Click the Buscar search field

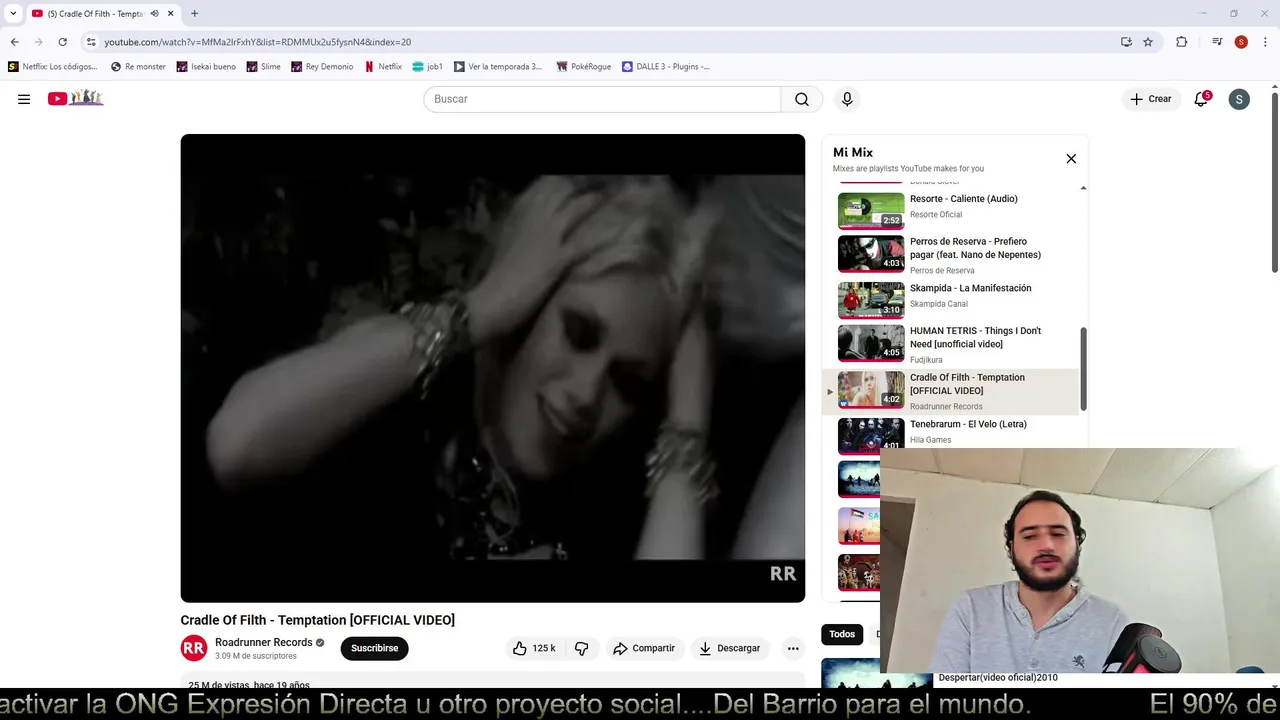602,99
